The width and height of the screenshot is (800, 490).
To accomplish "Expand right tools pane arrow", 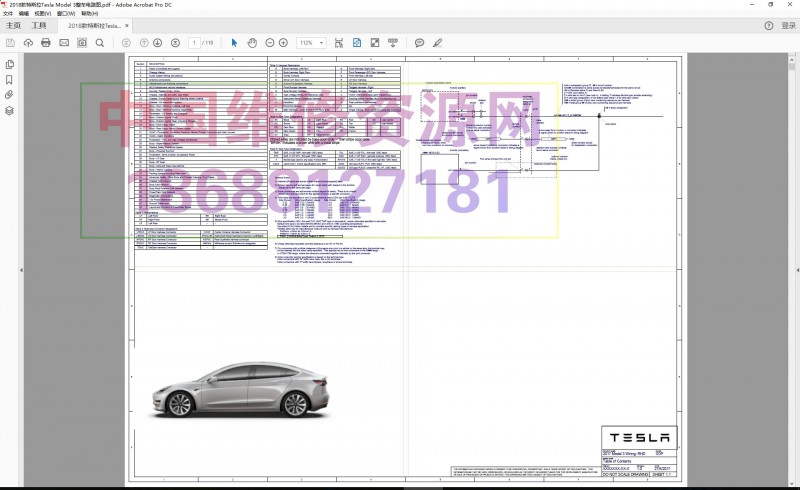I will (797, 270).
